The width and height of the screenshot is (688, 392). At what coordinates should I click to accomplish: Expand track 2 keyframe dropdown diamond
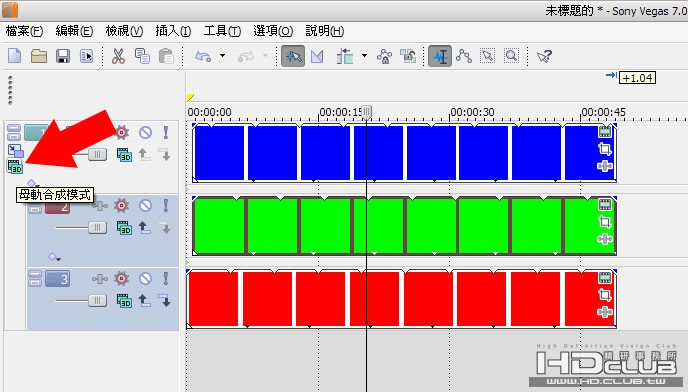[x=54, y=257]
